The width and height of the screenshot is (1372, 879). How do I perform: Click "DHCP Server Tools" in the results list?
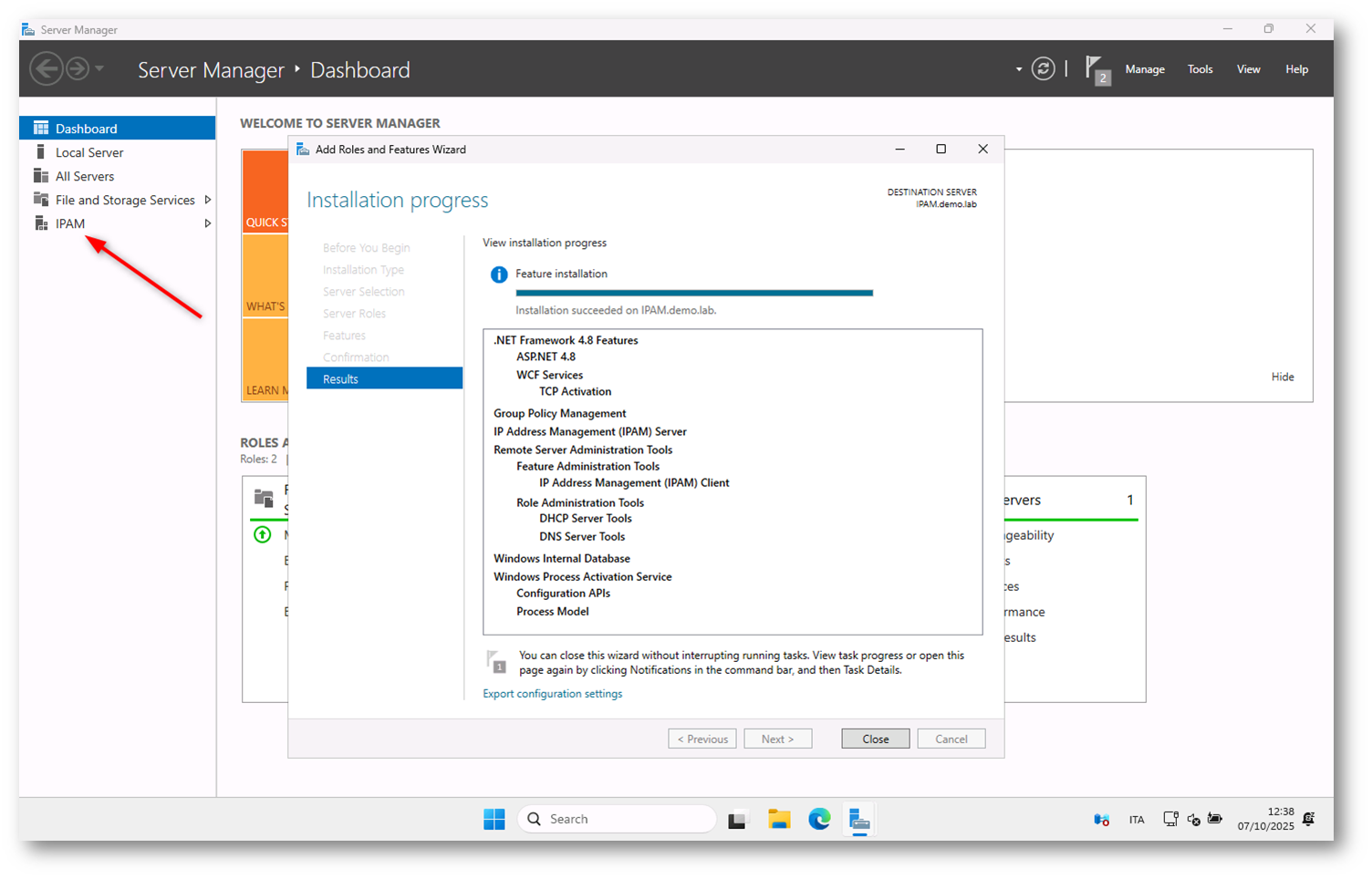(586, 518)
